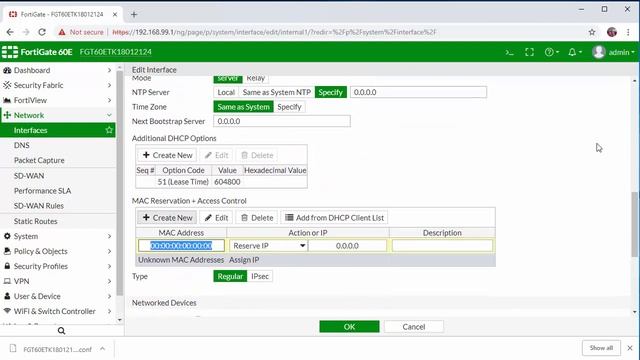Select Regular type
Image resolution: width=640 pixels, height=360 pixels.
(230, 276)
